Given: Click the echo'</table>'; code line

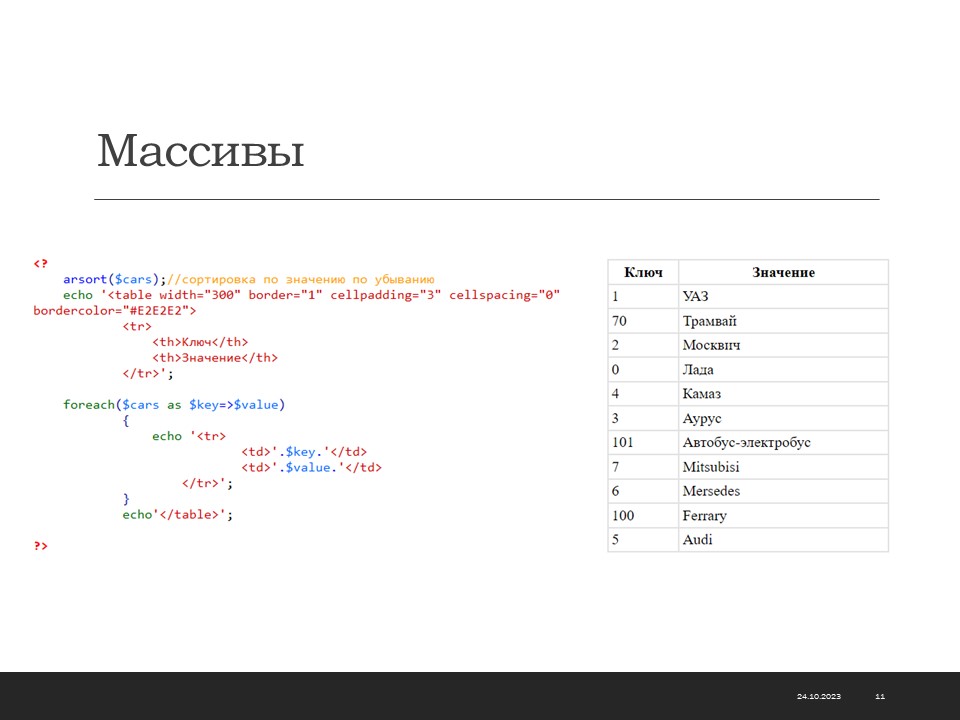Looking at the screenshot, I should 177,514.
